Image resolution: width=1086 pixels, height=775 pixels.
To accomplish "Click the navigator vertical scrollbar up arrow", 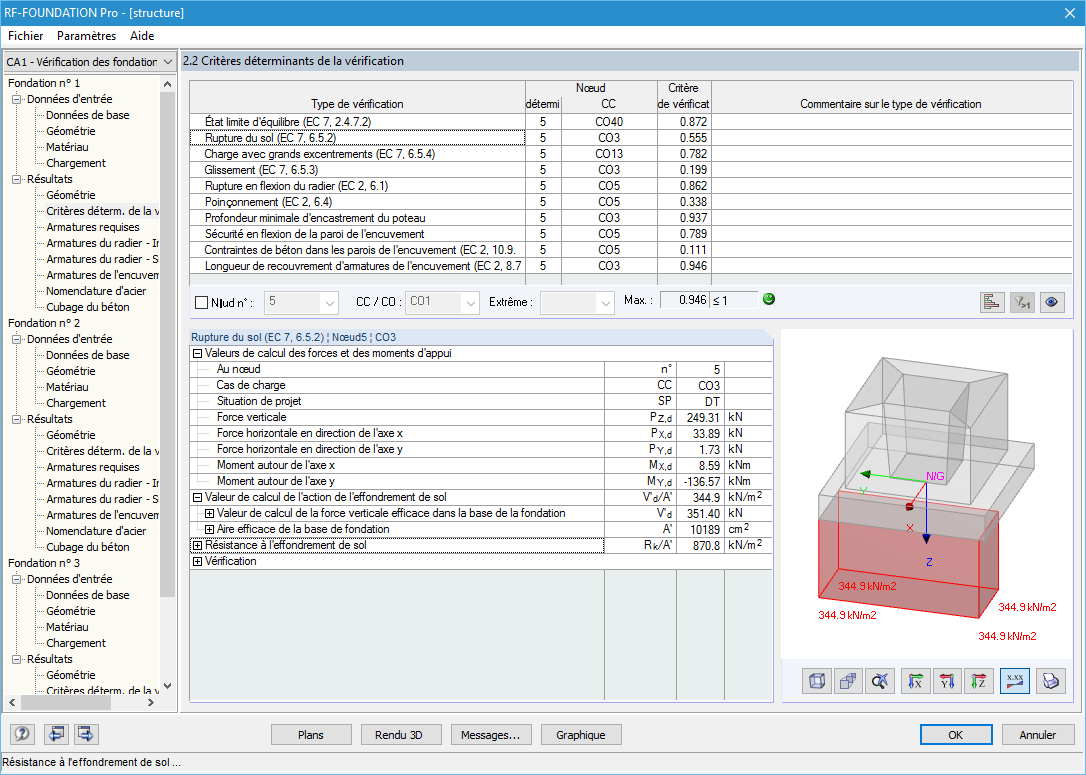I will coord(167,83).
